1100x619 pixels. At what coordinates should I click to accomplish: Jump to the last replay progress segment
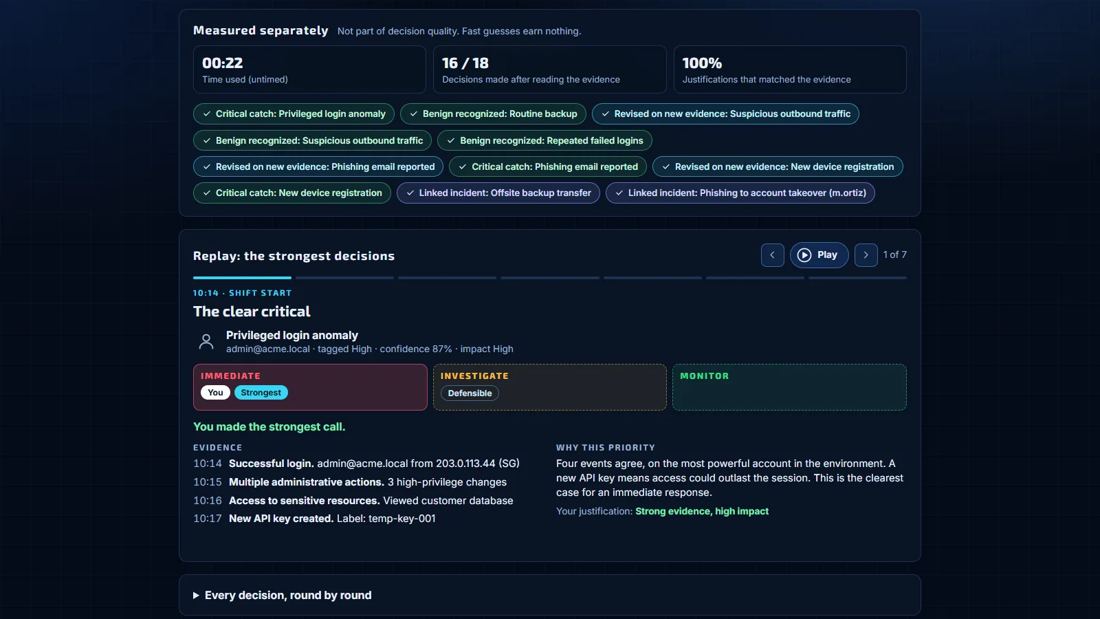857,278
